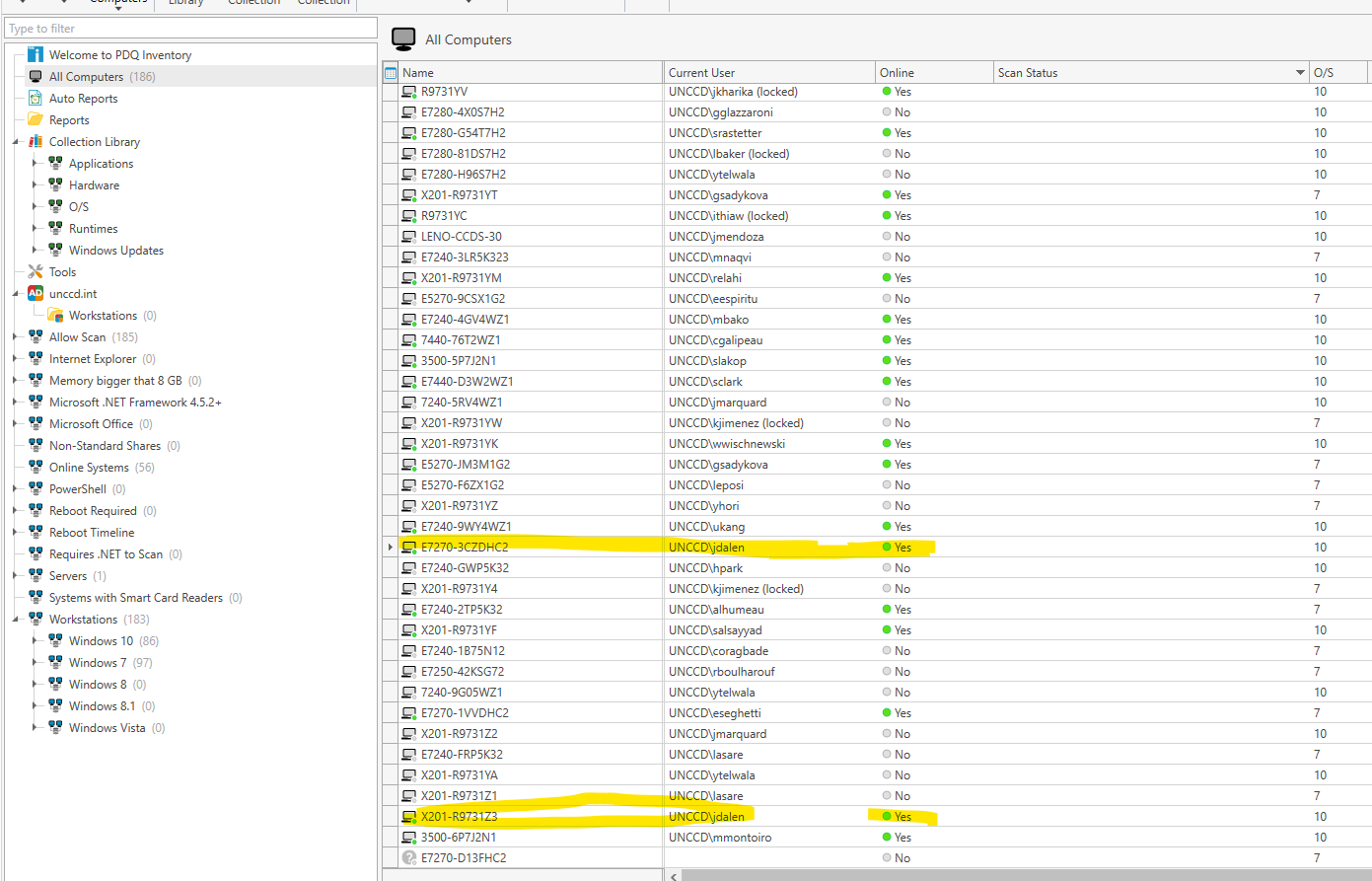Open the Welcome to PDQ Inventory page icon
This screenshot has width=1372, height=881.
(36, 54)
